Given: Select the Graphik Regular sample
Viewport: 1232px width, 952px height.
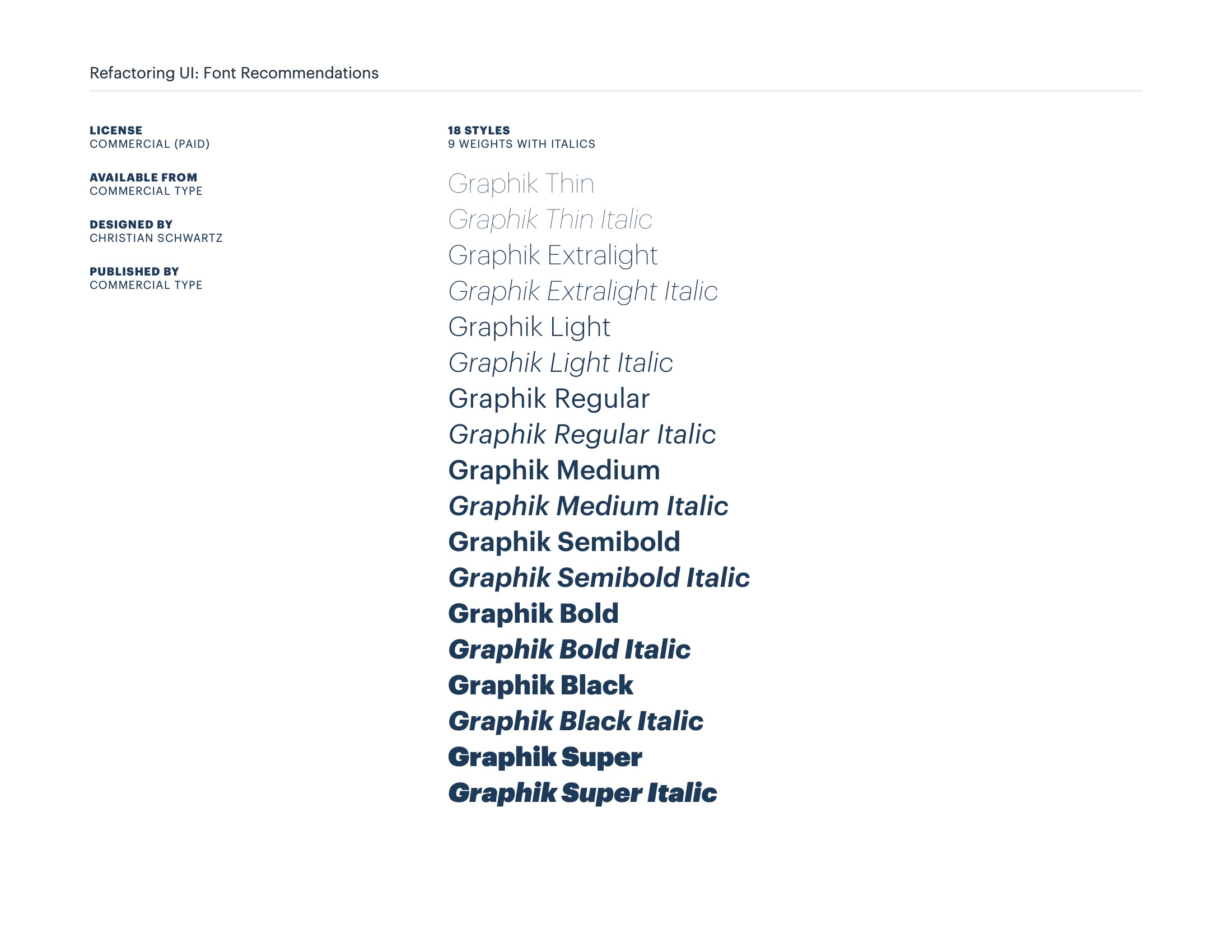Looking at the screenshot, I should click(x=549, y=399).
